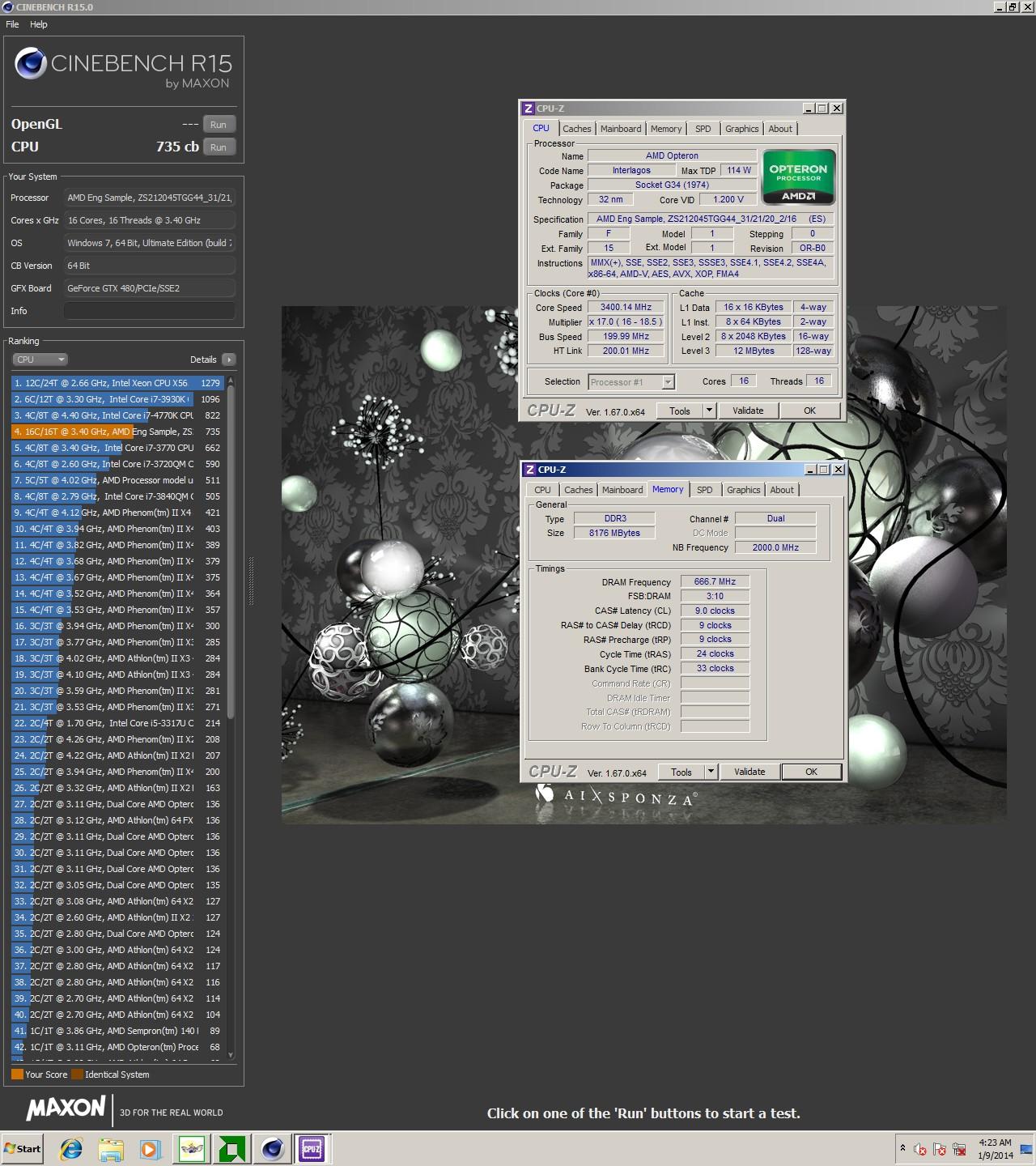Click Tools button in lower CPU-Z Memory window
This screenshot has width=1036, height=1166.
(x=681, y=772)
